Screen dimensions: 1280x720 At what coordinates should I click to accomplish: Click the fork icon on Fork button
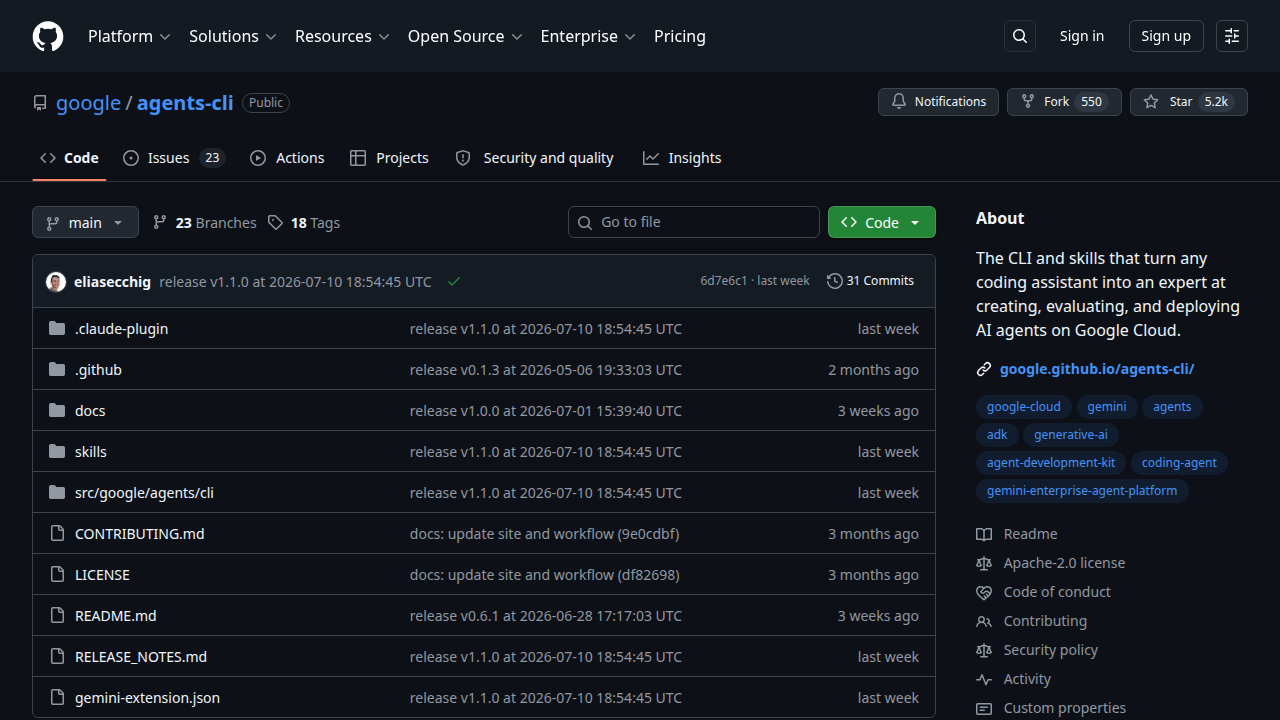click(x=1028, y=102)
